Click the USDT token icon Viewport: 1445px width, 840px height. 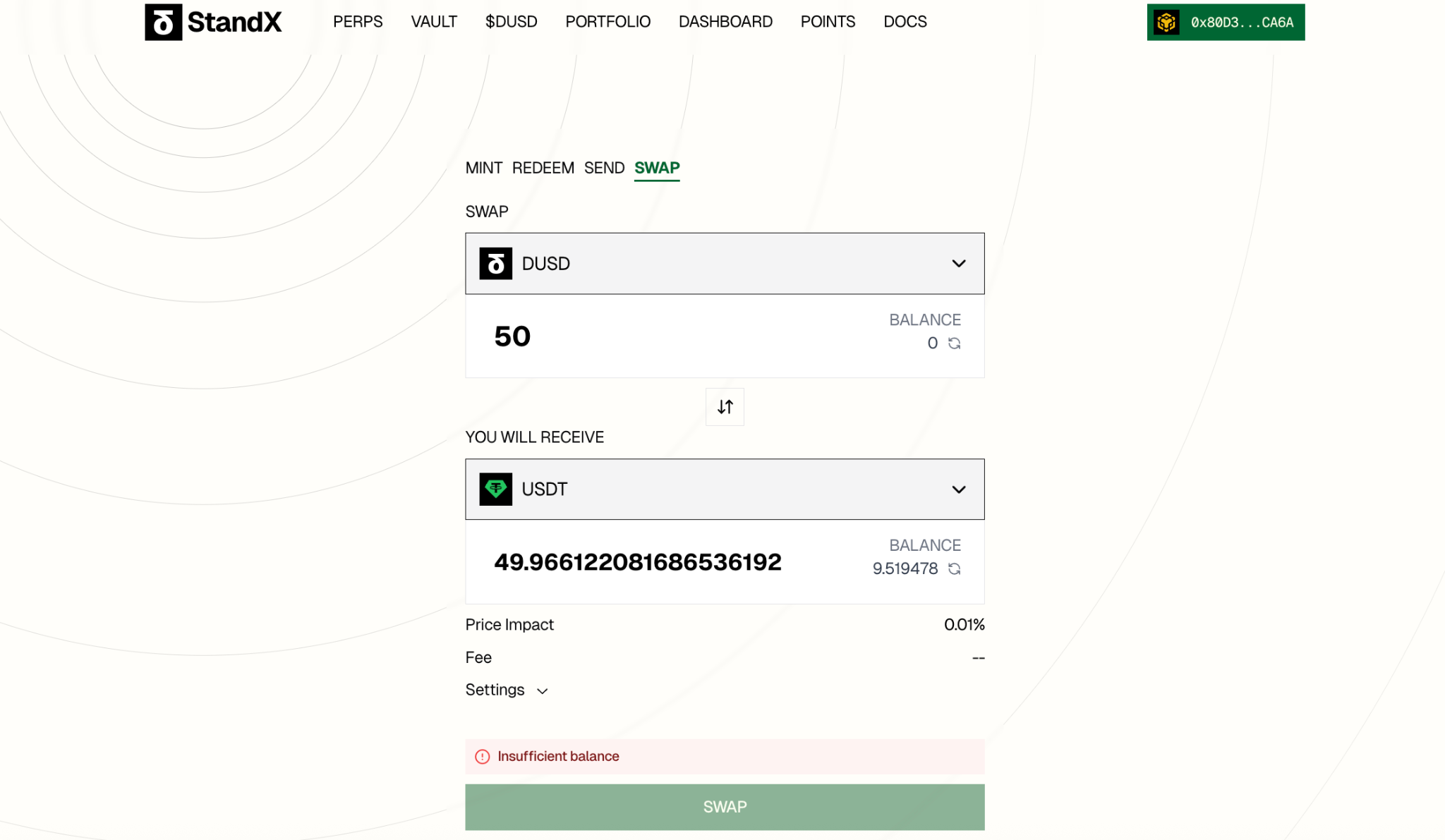(x=495, y=489)
